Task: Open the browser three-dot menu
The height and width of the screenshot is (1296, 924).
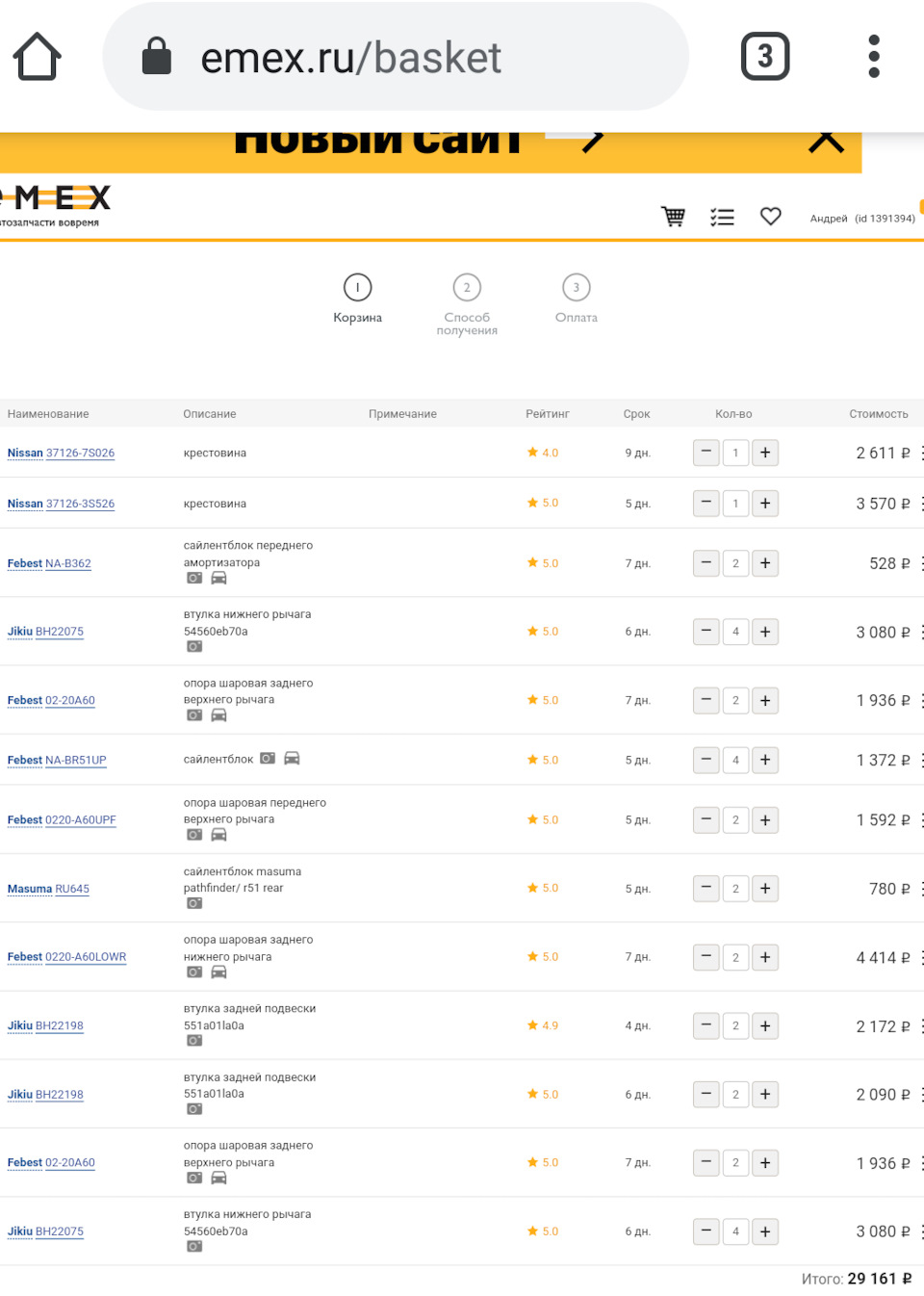Action: coord(874,57)
